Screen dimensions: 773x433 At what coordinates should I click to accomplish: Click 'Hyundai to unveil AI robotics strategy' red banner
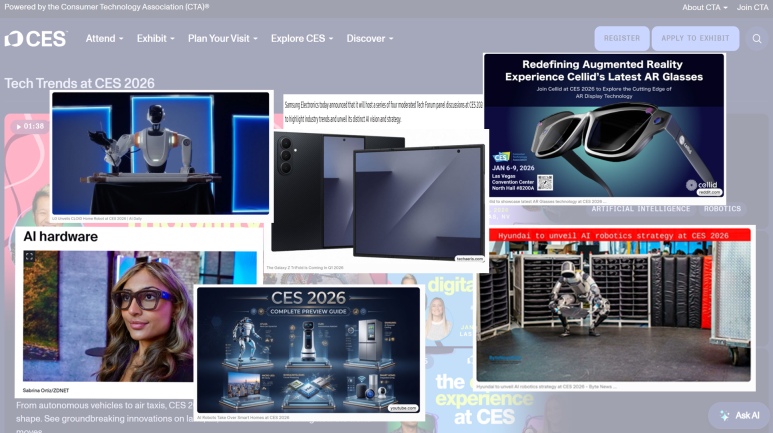point(613,236)
